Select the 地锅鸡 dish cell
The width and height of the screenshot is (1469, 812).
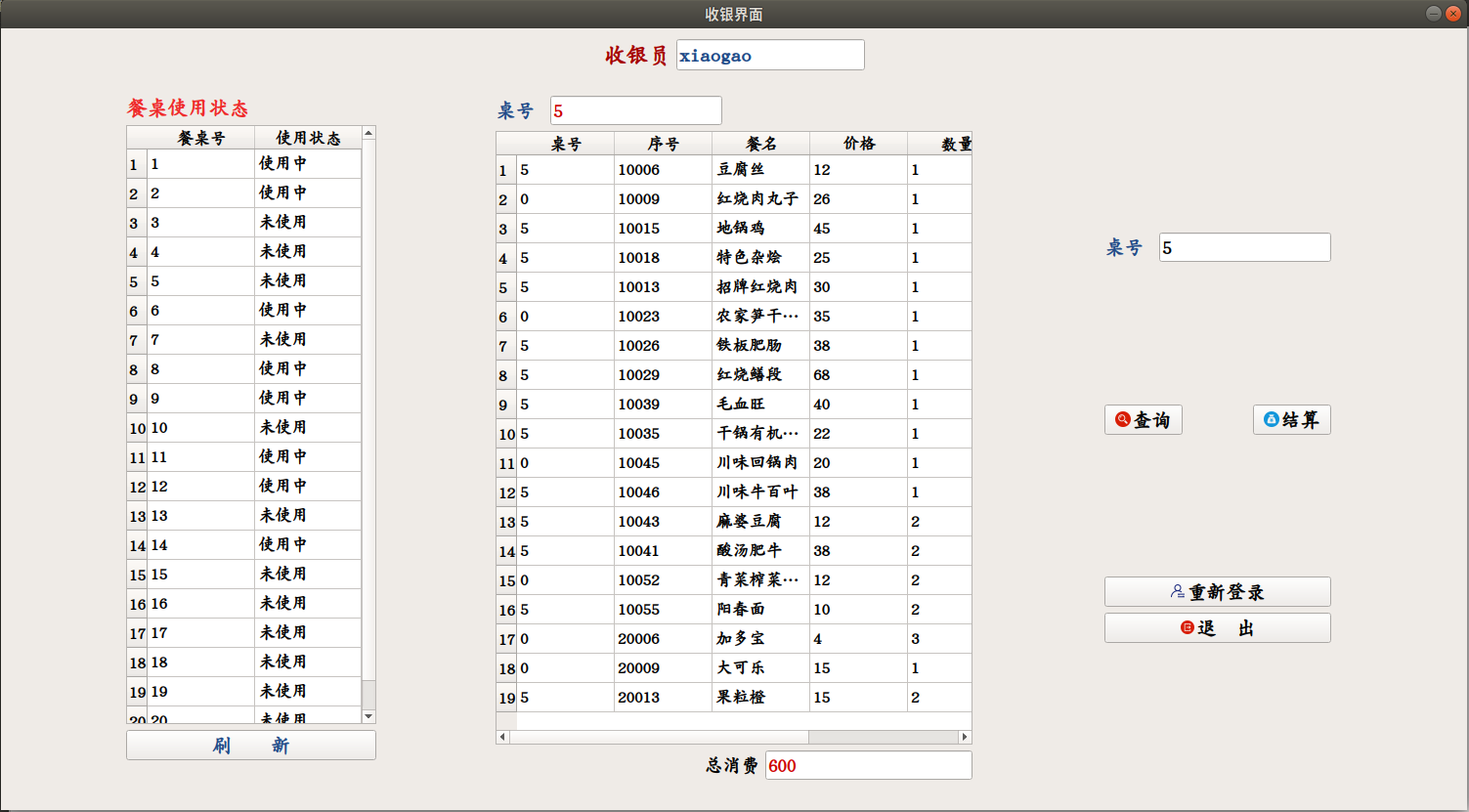[x=761, y=229]
